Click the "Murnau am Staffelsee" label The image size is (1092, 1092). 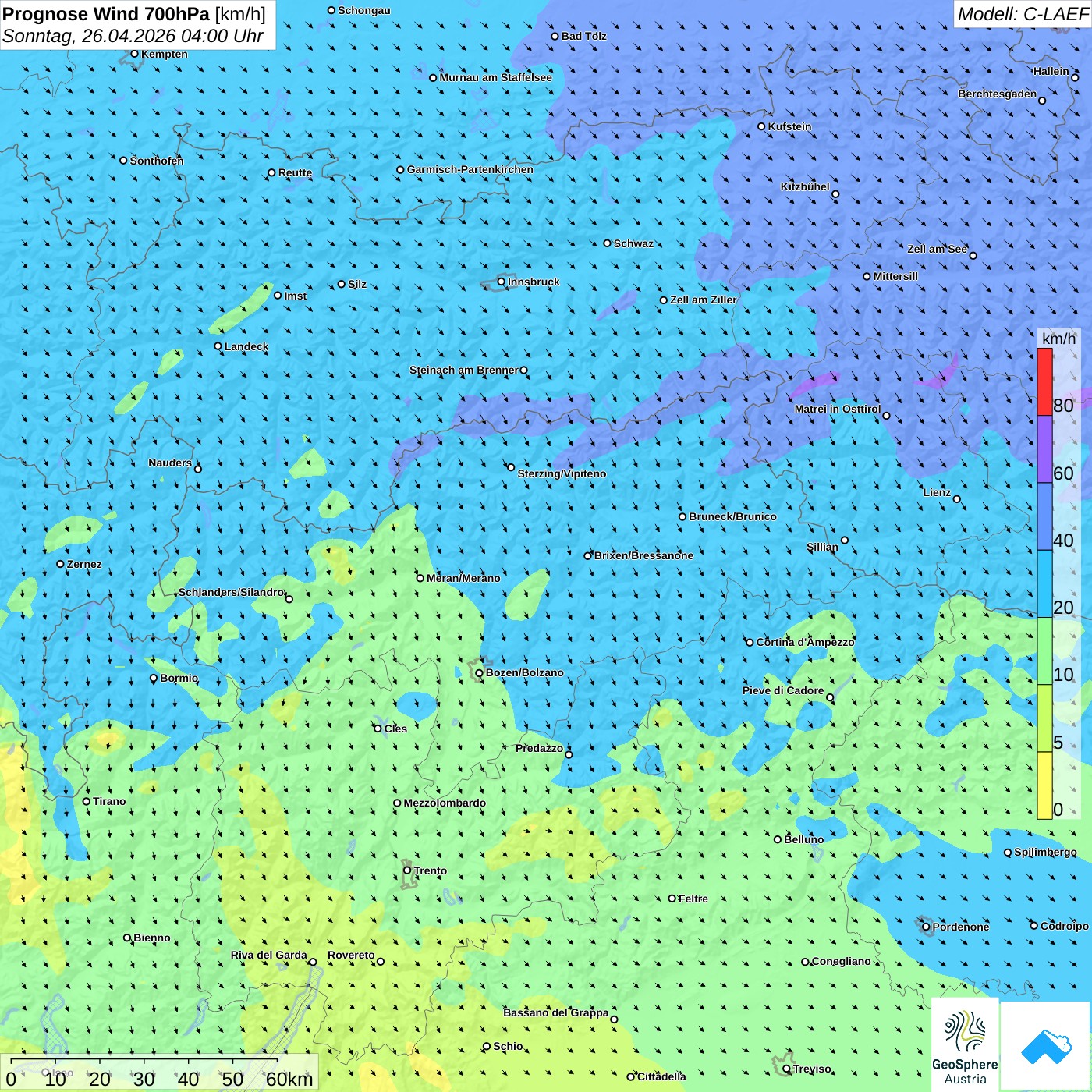coord(495,77)
